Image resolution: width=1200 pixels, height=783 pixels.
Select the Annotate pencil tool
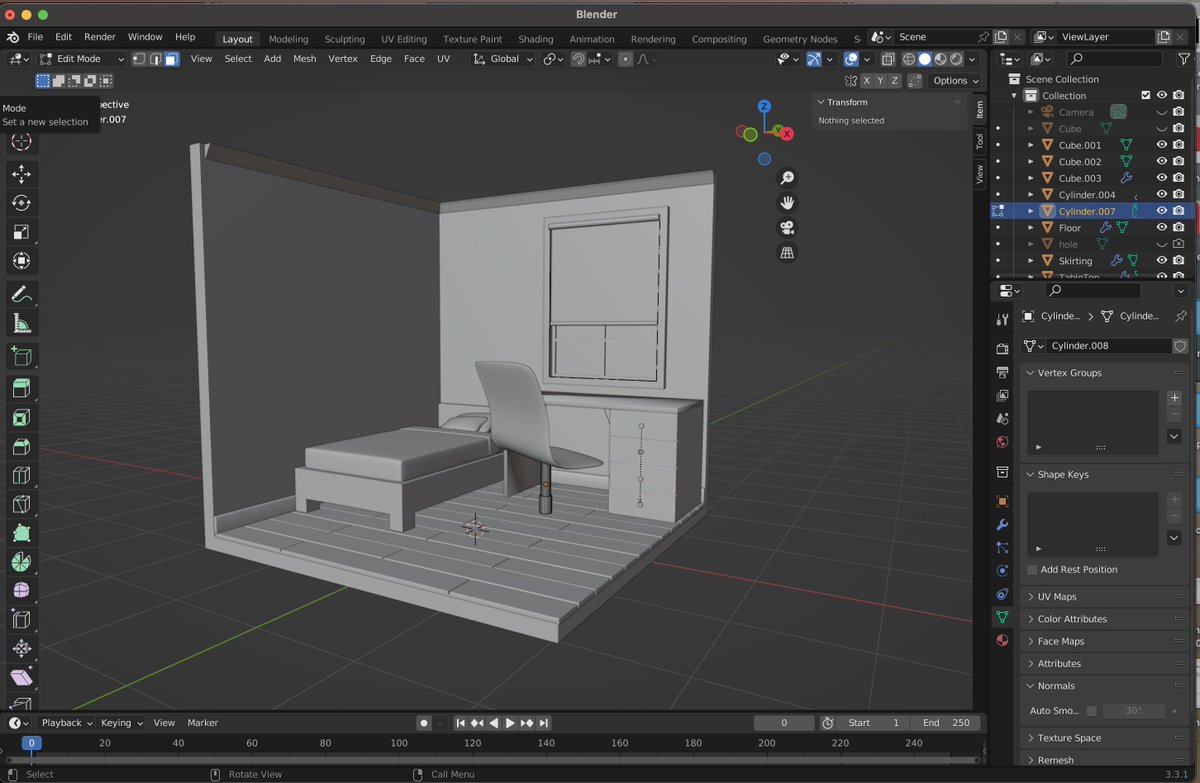(21, 294)
